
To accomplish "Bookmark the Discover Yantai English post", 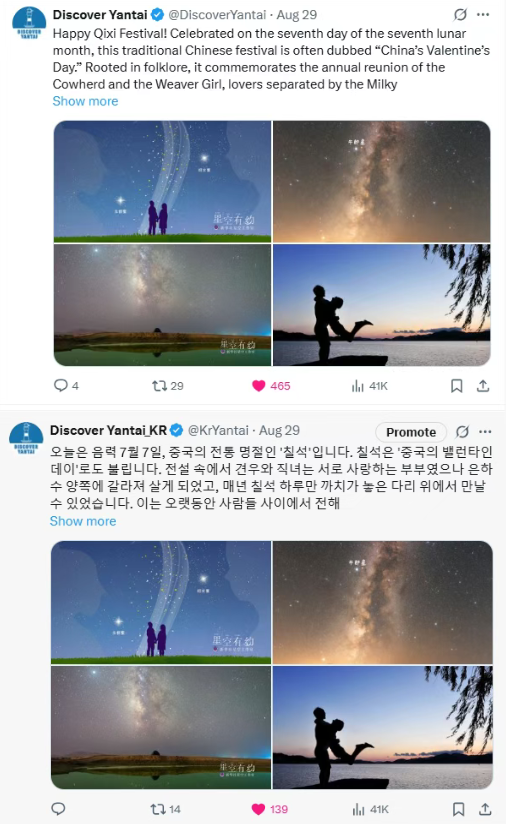I will click(457, 386).
